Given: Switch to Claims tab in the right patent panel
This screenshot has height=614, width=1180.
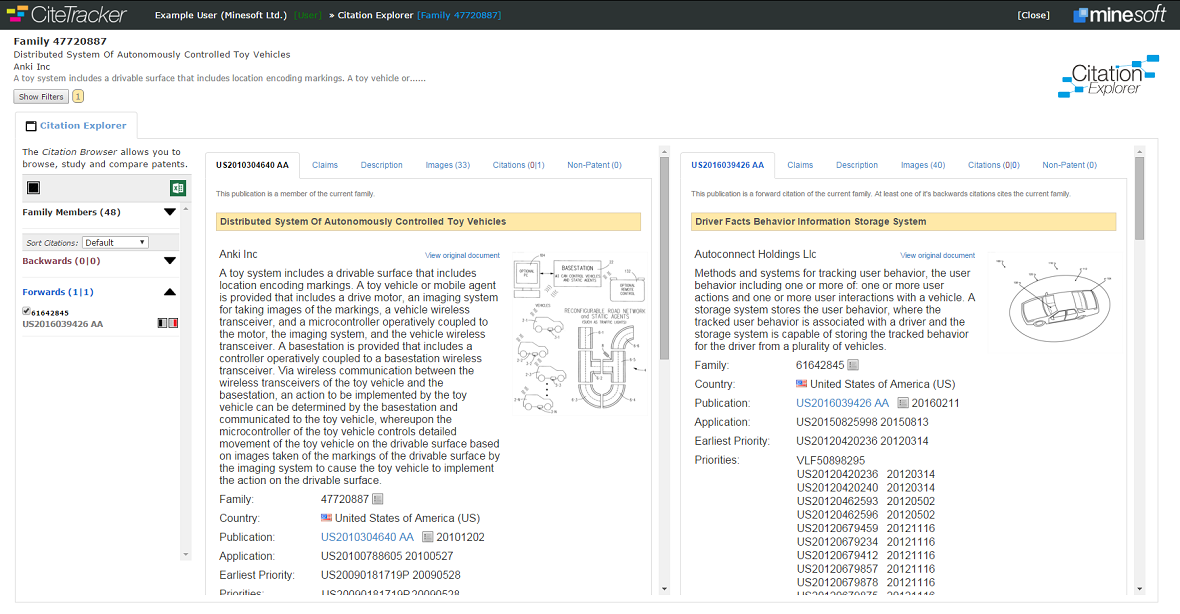Looking at the screenshot, I should point(800,165).
